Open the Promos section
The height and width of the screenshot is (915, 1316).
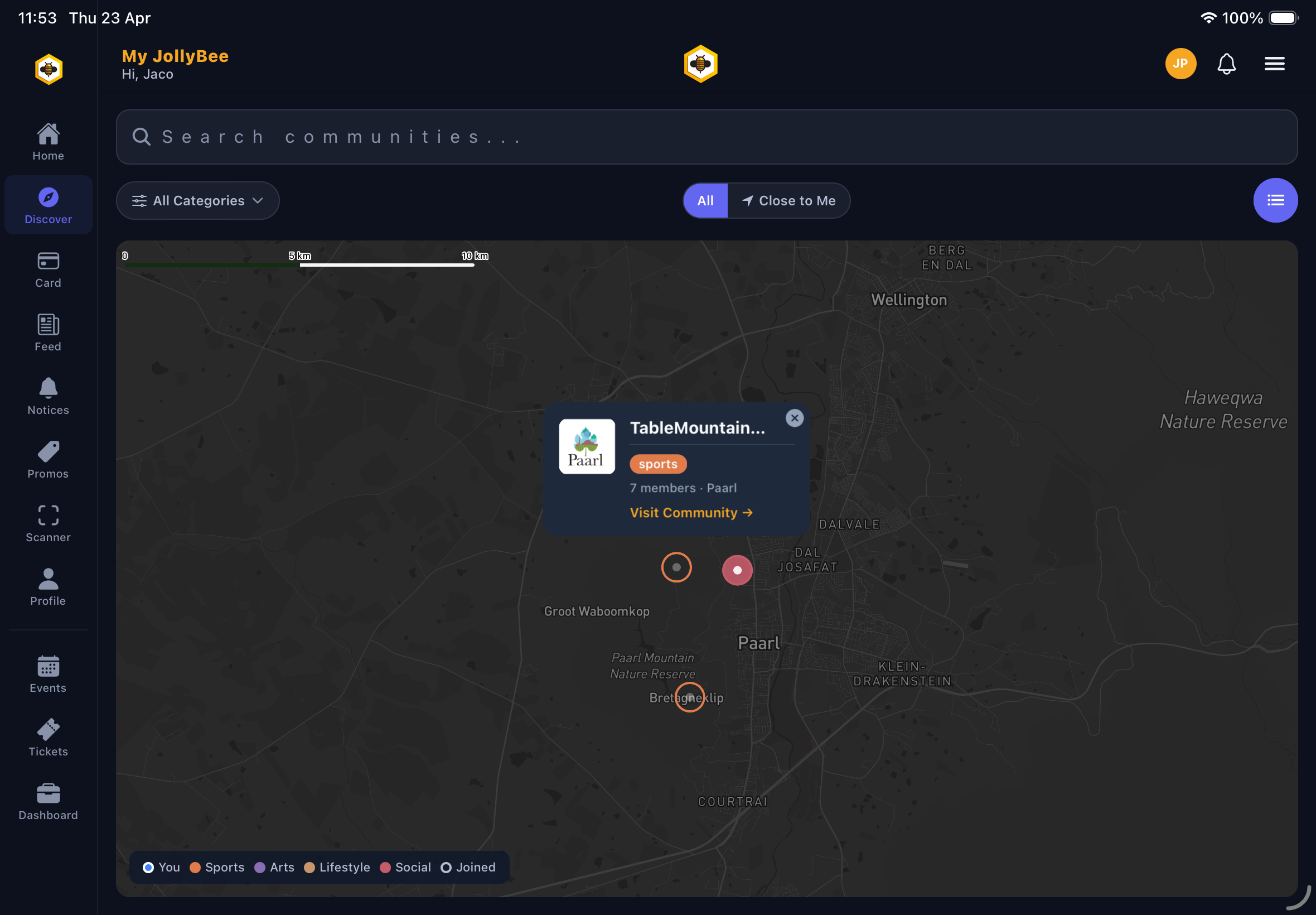click(48, 459)
